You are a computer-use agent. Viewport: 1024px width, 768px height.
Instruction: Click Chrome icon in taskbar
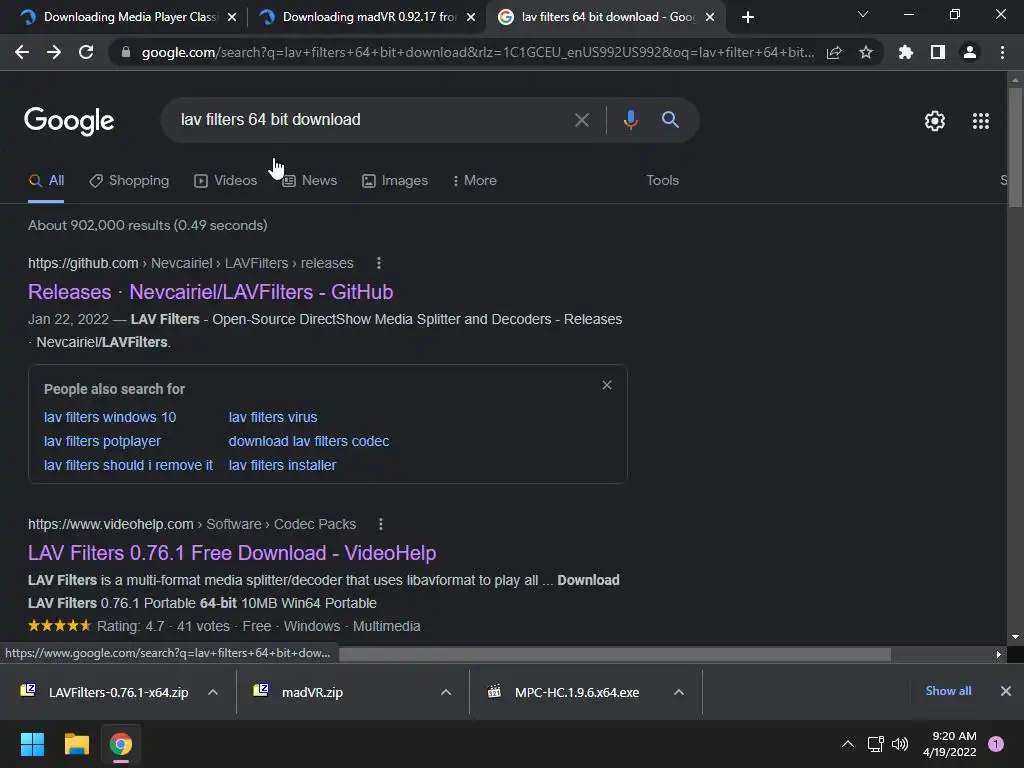(x=121, y=744)
